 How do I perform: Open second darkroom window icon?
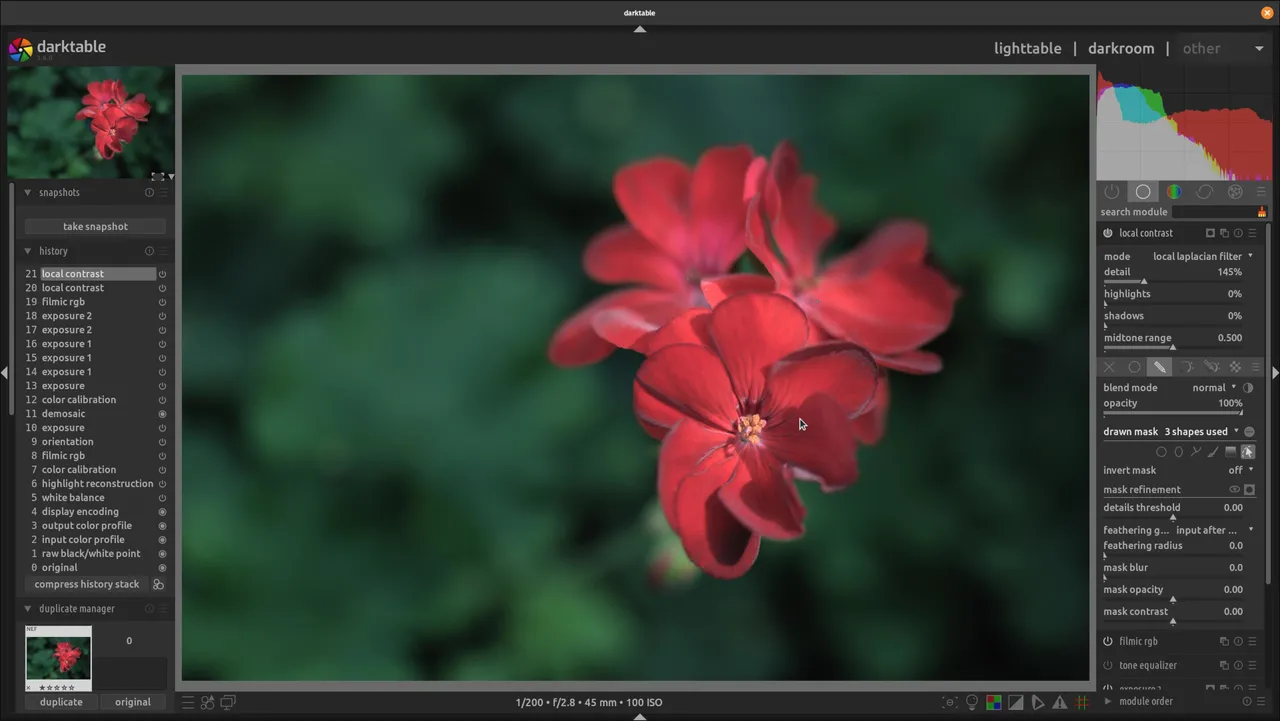(228, 703)
